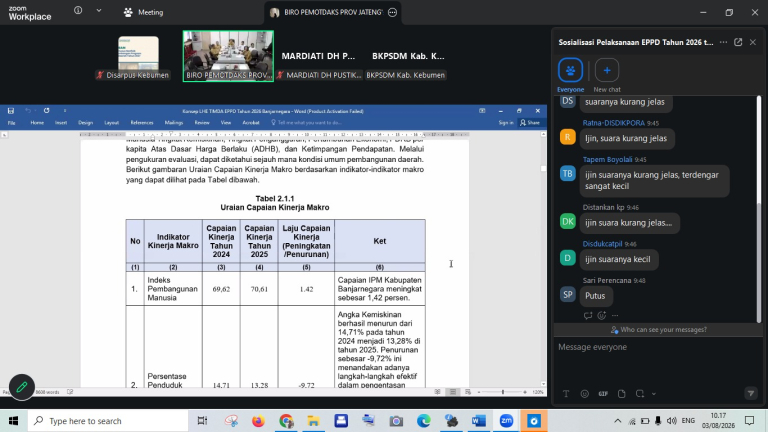Add reaction to the Putus message

pos(601,315)
